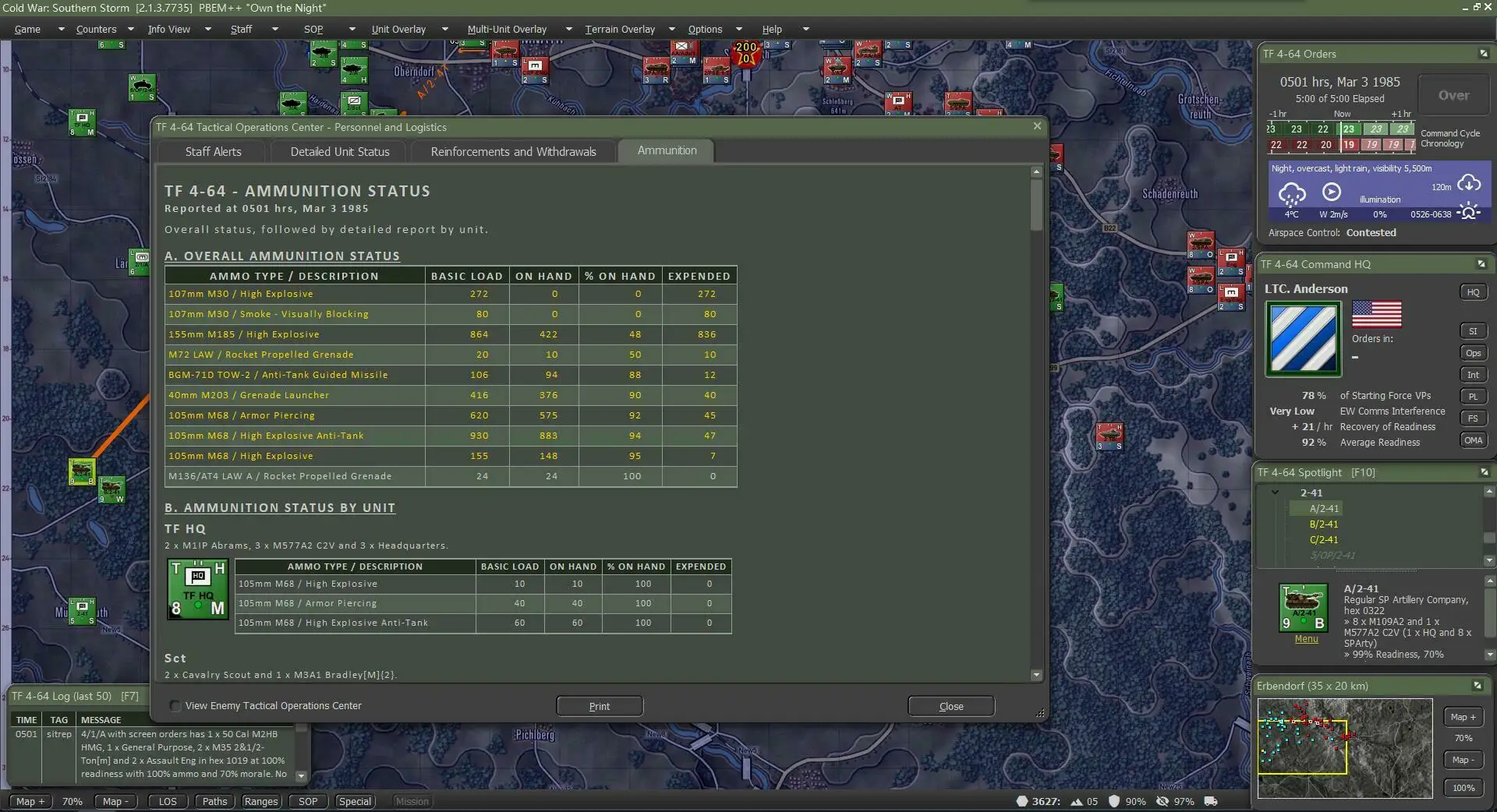The image size is (1497, 812).
Task: Pop out the Erbendorf minimap panel
Action: click(x=1477, y=686)
